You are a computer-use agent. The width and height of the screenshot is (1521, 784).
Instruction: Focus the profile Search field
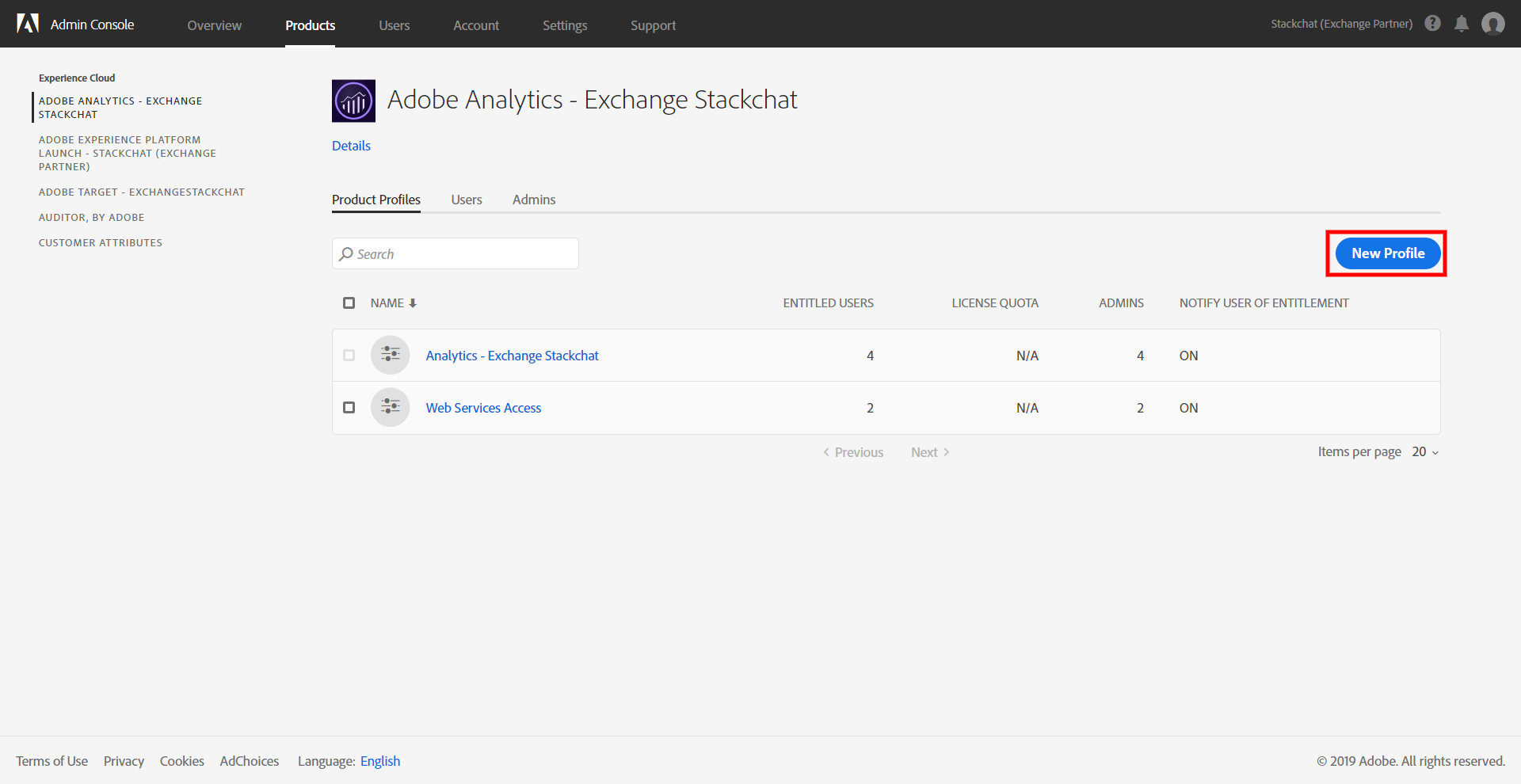pyautogui.click(x=456, y=253)
